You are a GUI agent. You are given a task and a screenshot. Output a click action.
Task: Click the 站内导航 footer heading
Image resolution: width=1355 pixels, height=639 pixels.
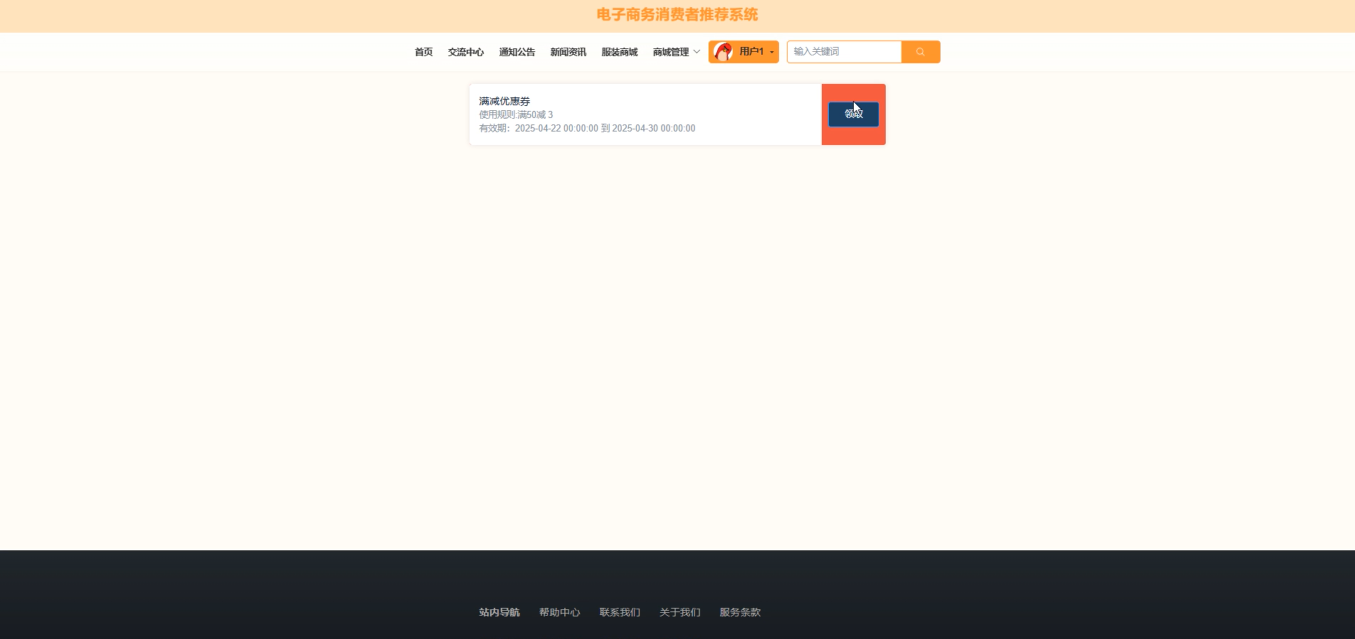pyautogui.click(x=499, y=612)
